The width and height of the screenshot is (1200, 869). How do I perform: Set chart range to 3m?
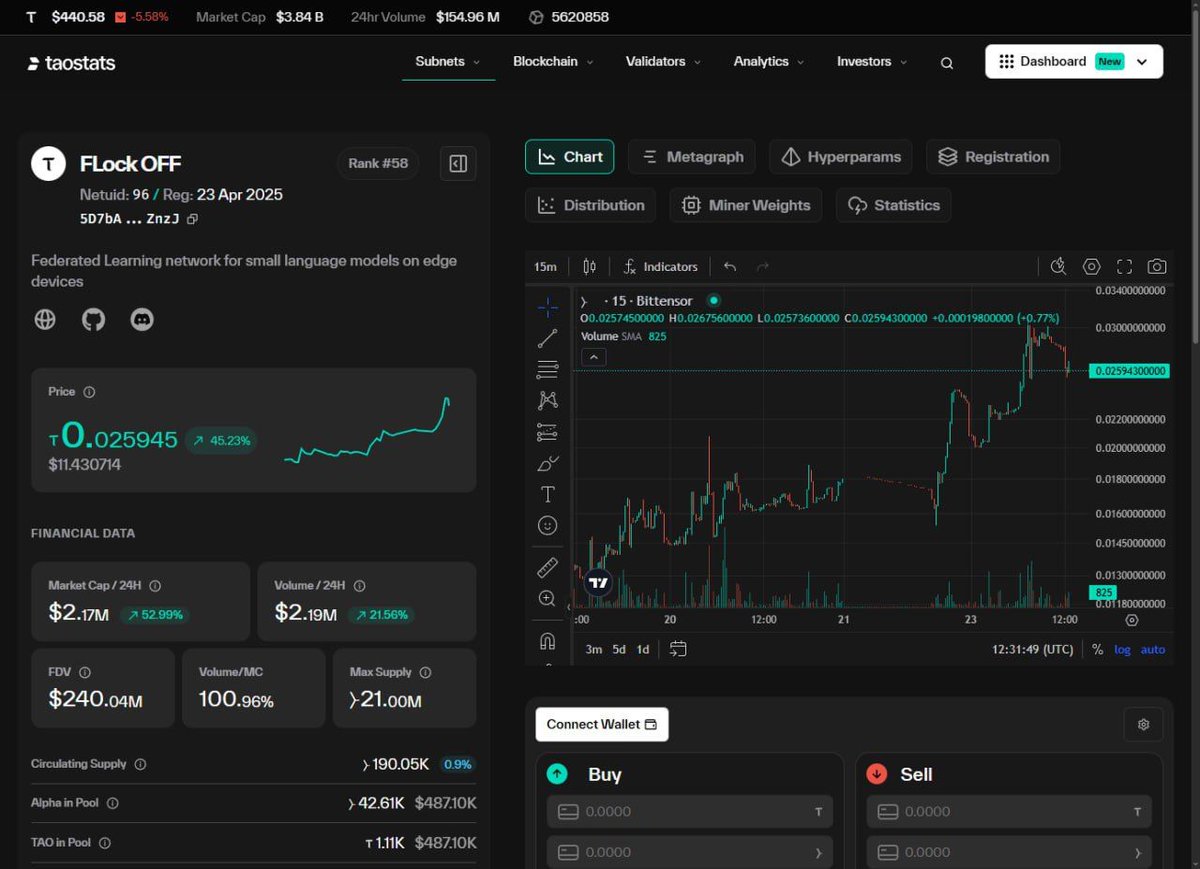tap(594, 649)
